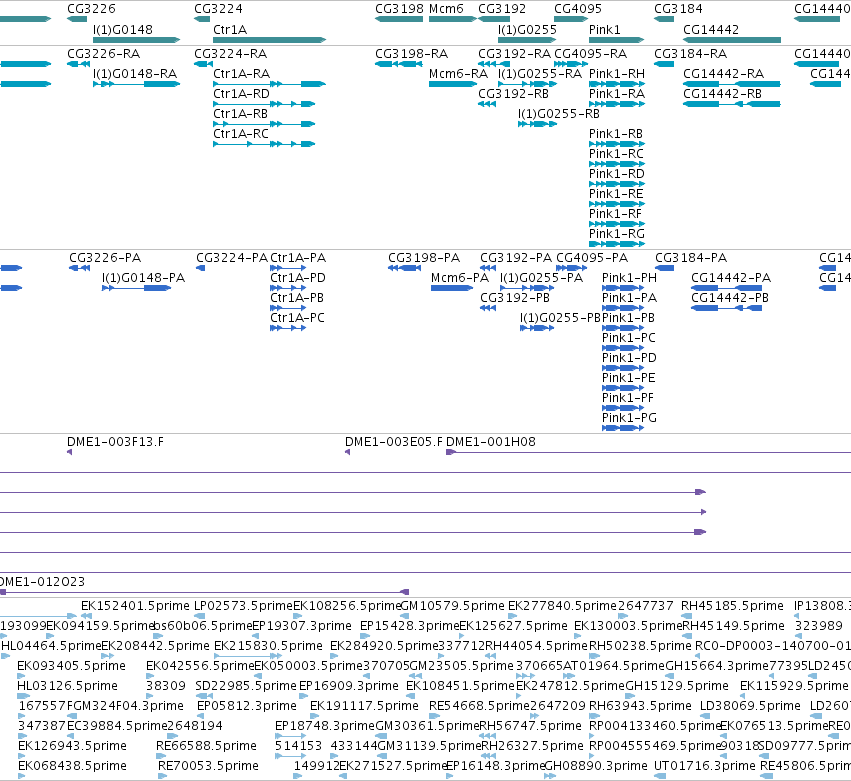Click protein l(1)G0255-PB
The image size is (851, 781).
(560, 318)
